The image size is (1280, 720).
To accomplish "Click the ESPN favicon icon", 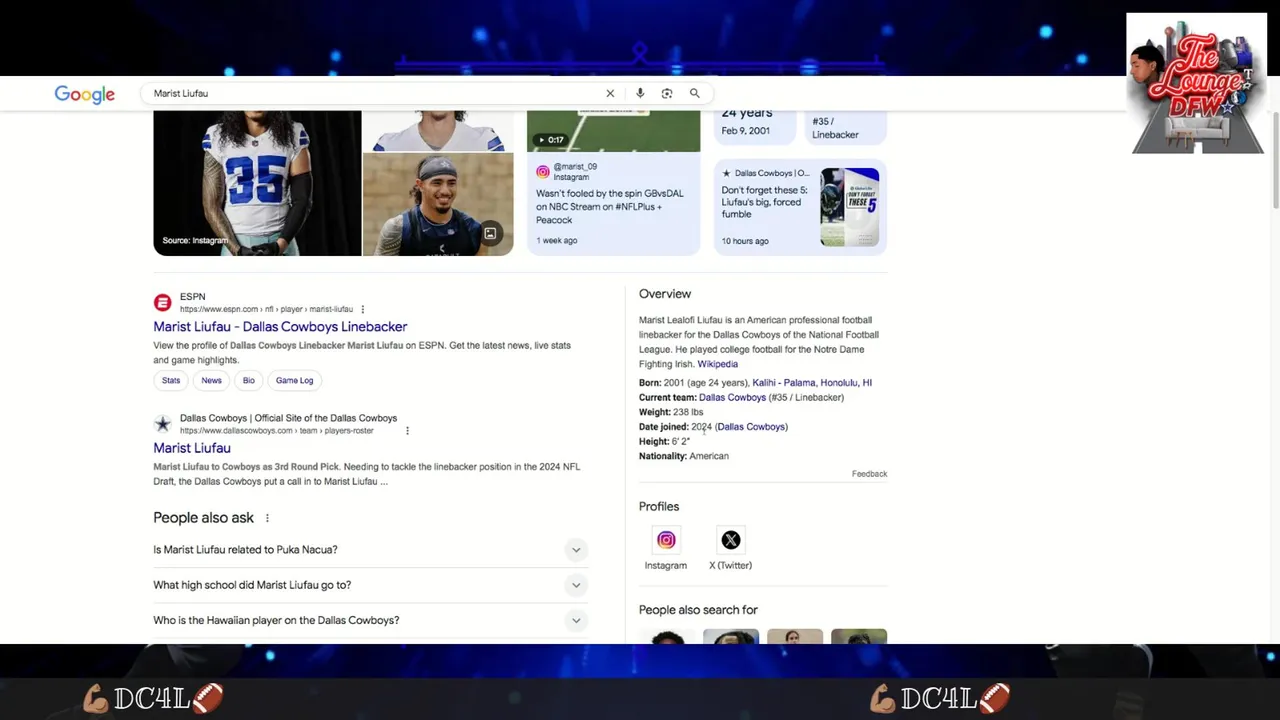I will (x=162, y=302).
